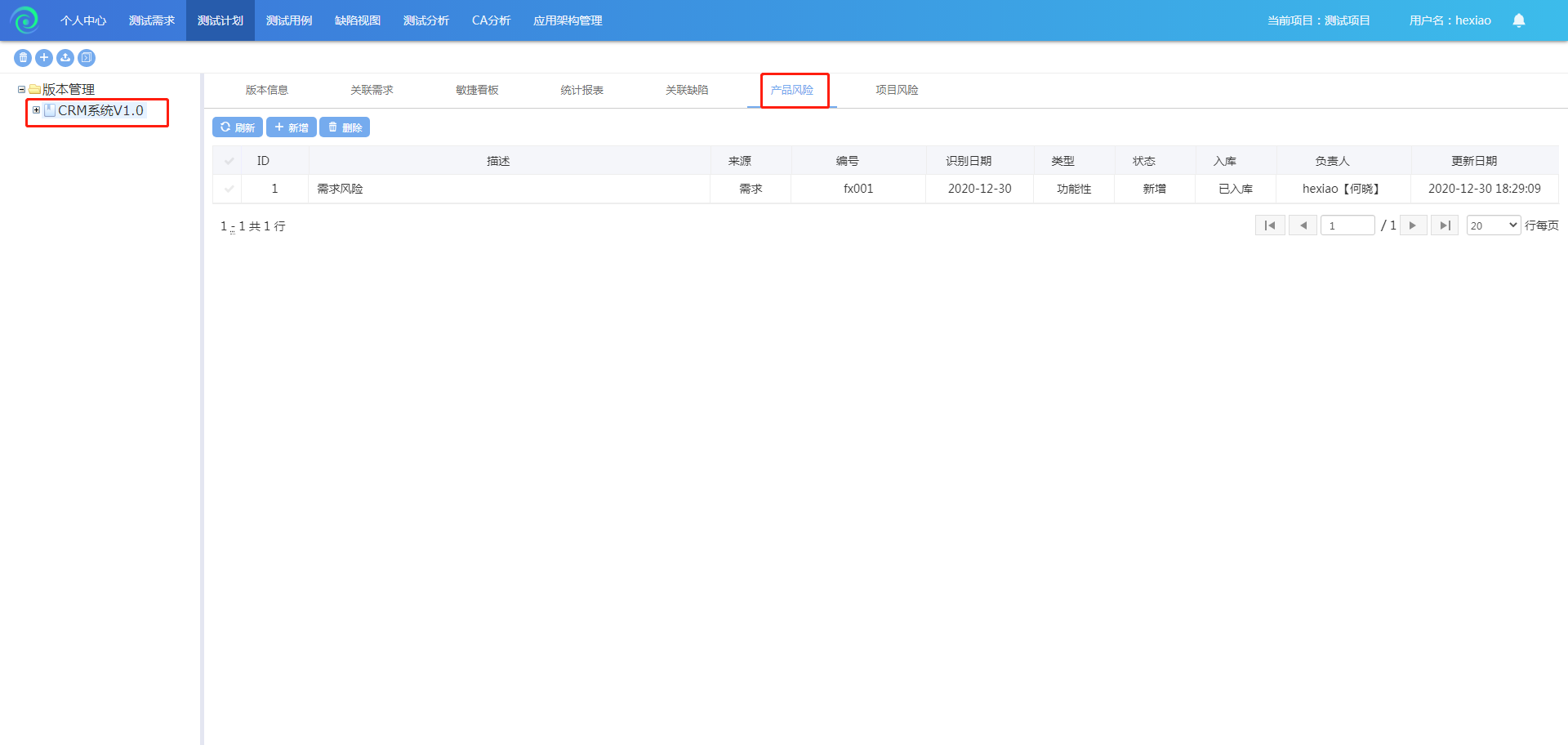Expand the CRM系统V1.0 tree node
Screen dimensions: 1568x745
[x=36, y=110]
